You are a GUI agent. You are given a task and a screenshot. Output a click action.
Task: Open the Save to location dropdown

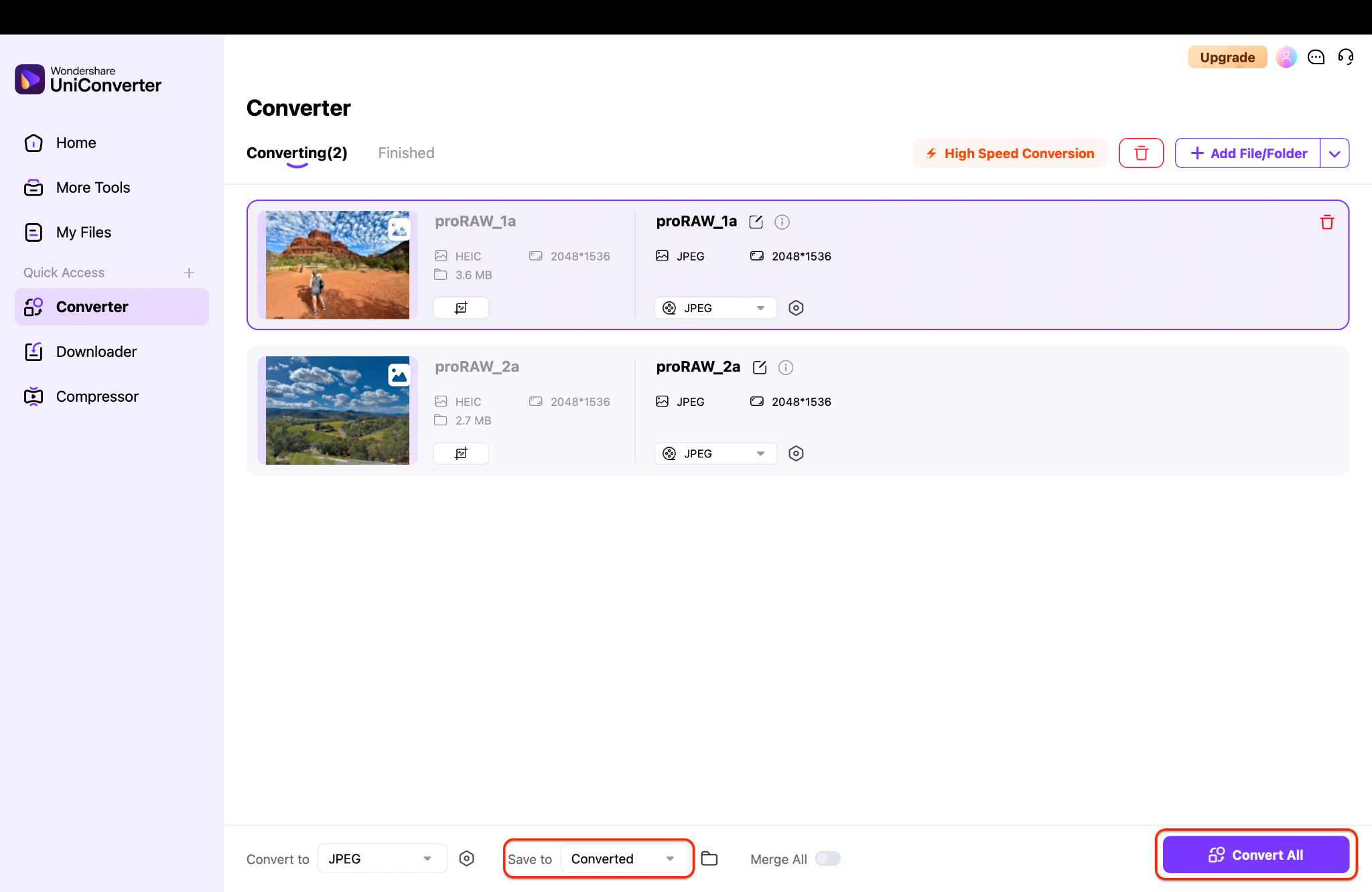point(669,859)
